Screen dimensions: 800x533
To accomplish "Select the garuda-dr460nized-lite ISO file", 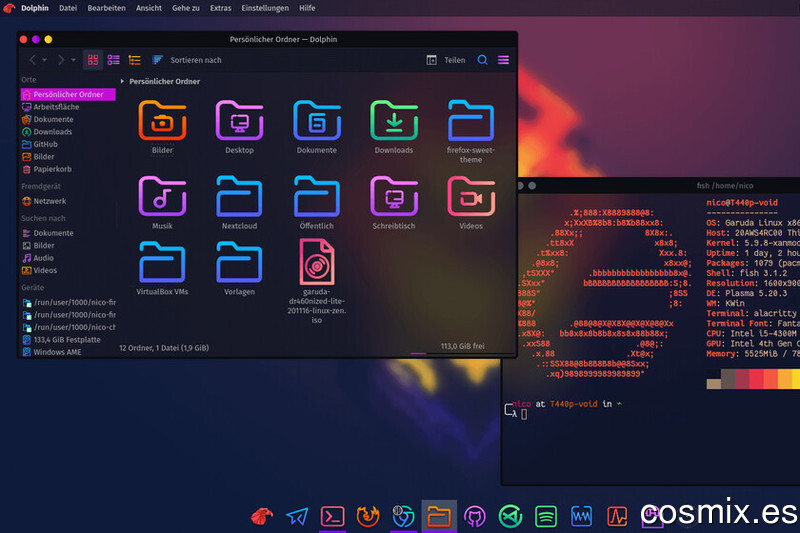I will tap(316, 262).
